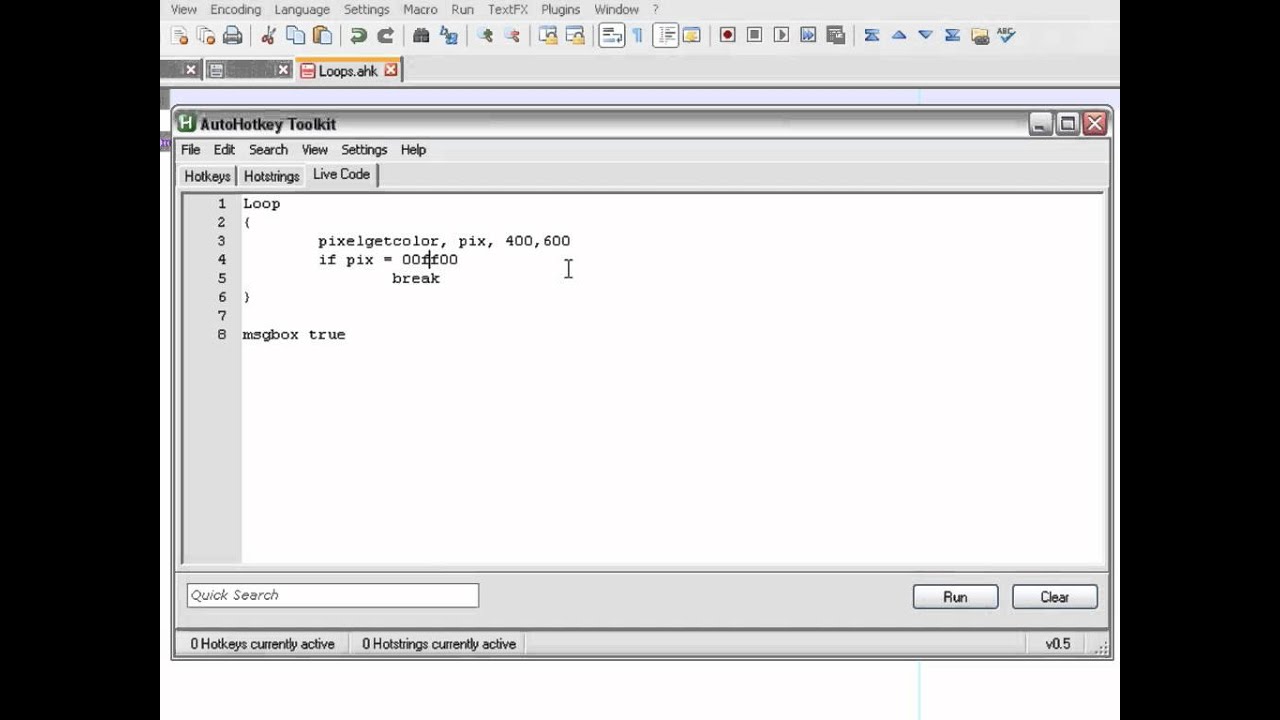Open Help menu in AutoHotkey Toolkit
Viewport: 1280px width, 720px height.
pyautogui.click(x=413, y=149)
